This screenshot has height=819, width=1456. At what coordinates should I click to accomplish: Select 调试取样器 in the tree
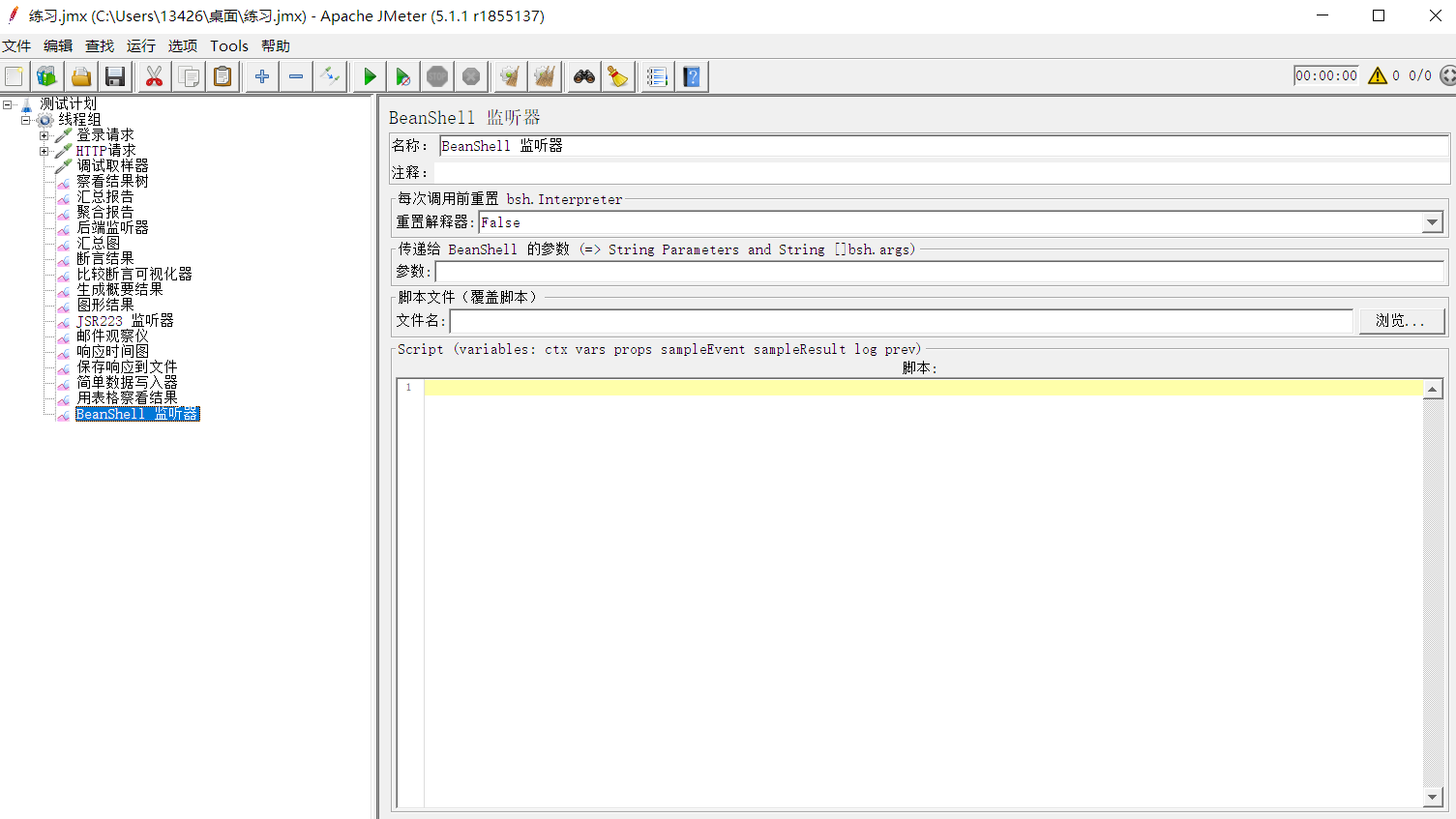click(112, 166)
